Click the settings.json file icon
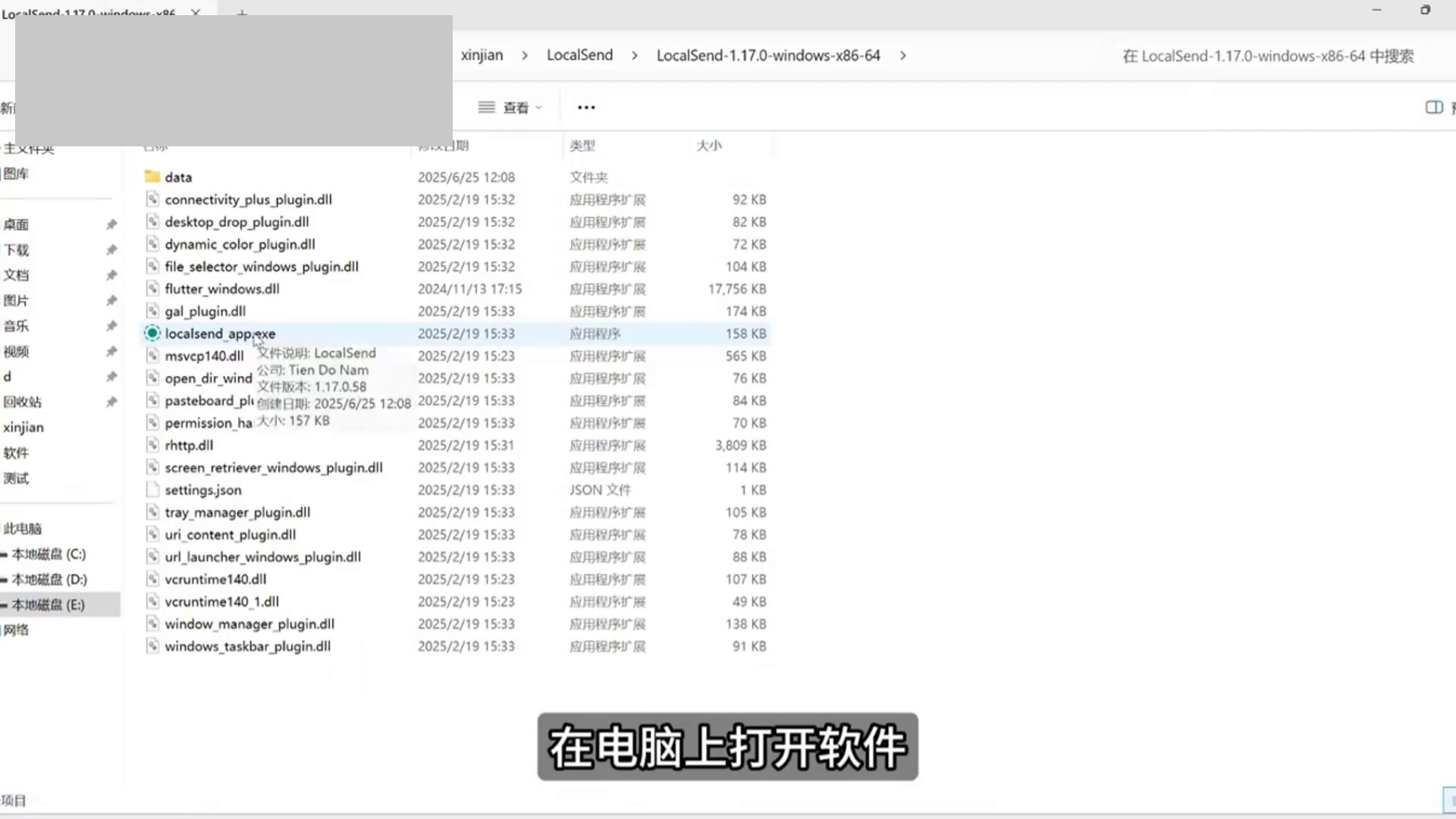This screenshot has height=819, width=1456. coord(152,490)
